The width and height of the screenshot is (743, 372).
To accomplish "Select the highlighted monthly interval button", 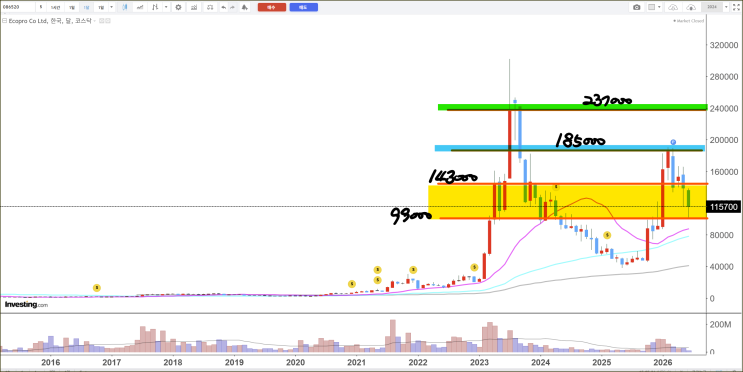I will click(x=86, y=7).
